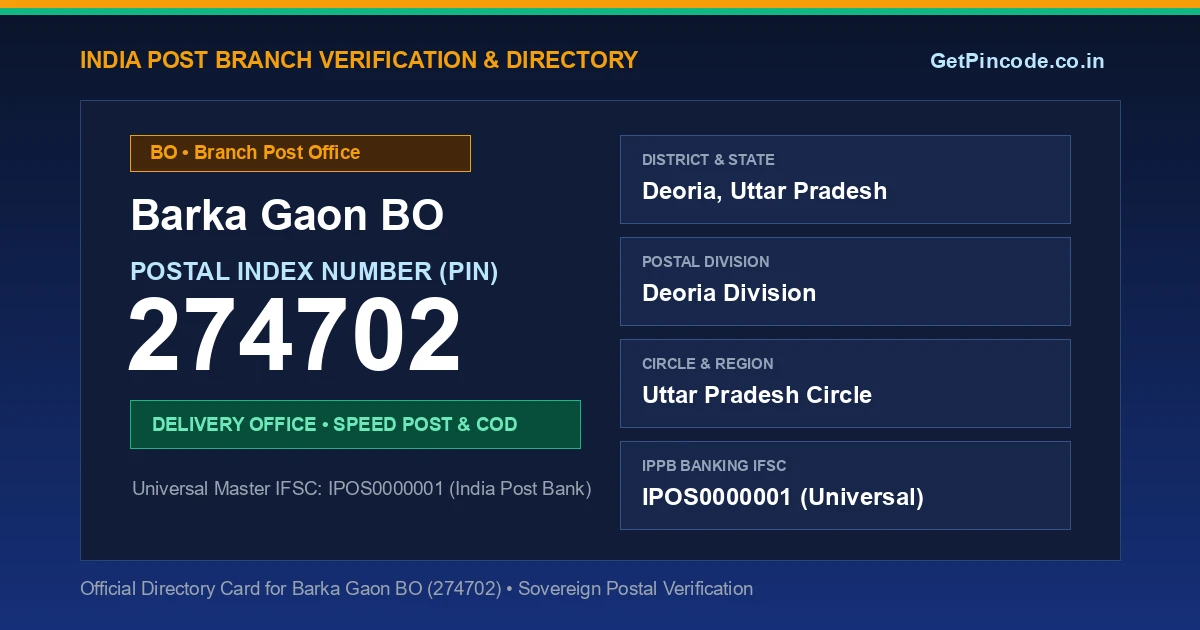Open the Circle & Region info card
1200x630 pixels.
845,383
